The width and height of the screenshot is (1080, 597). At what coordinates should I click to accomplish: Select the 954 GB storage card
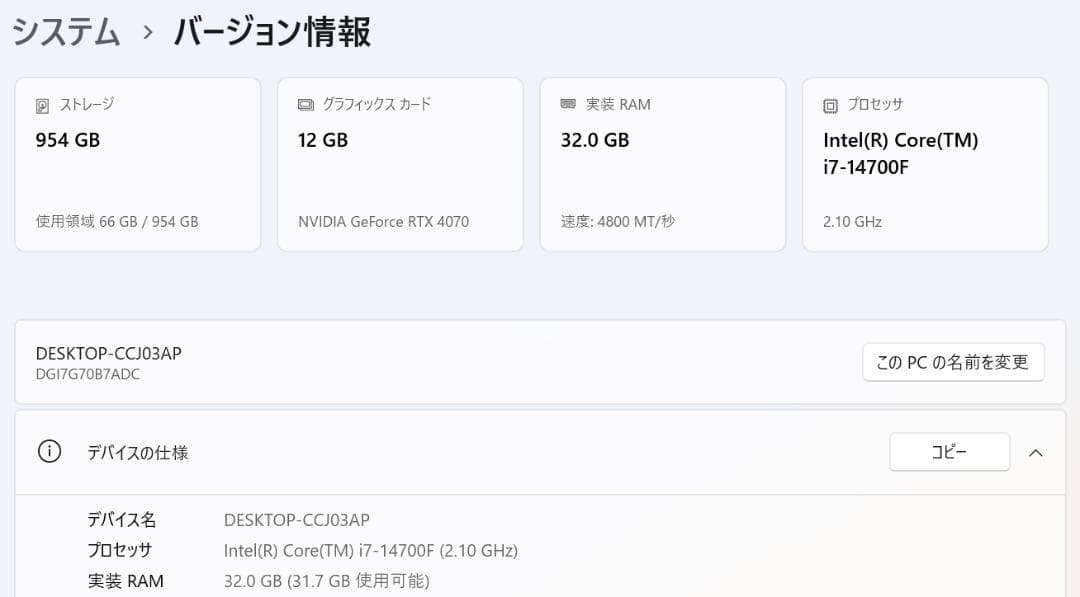click(137, 163)
